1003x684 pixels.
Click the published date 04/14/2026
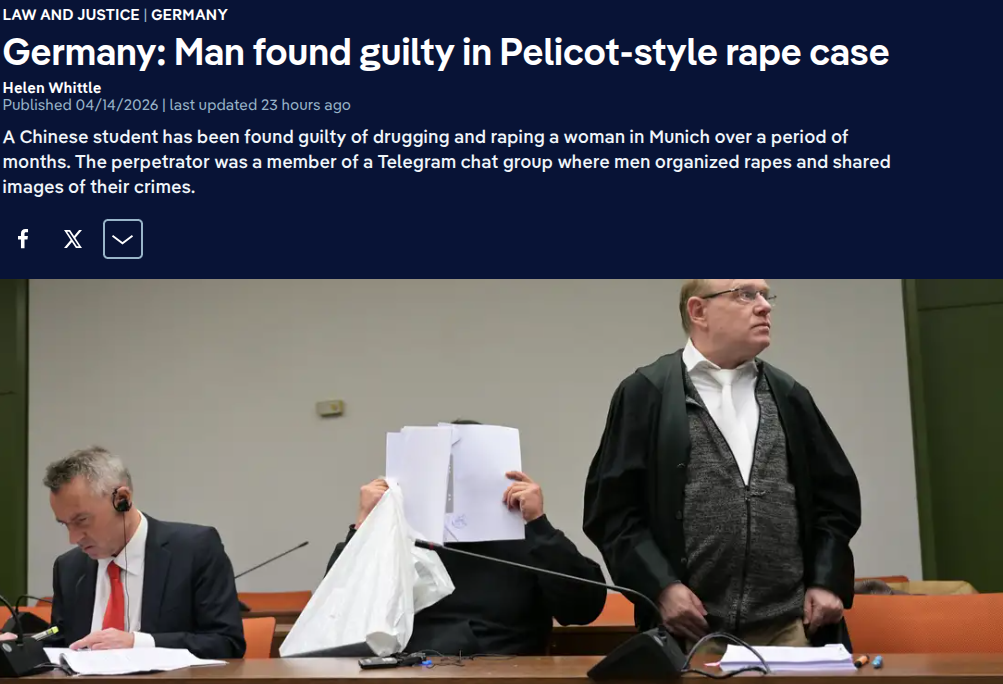click(118, 105)
